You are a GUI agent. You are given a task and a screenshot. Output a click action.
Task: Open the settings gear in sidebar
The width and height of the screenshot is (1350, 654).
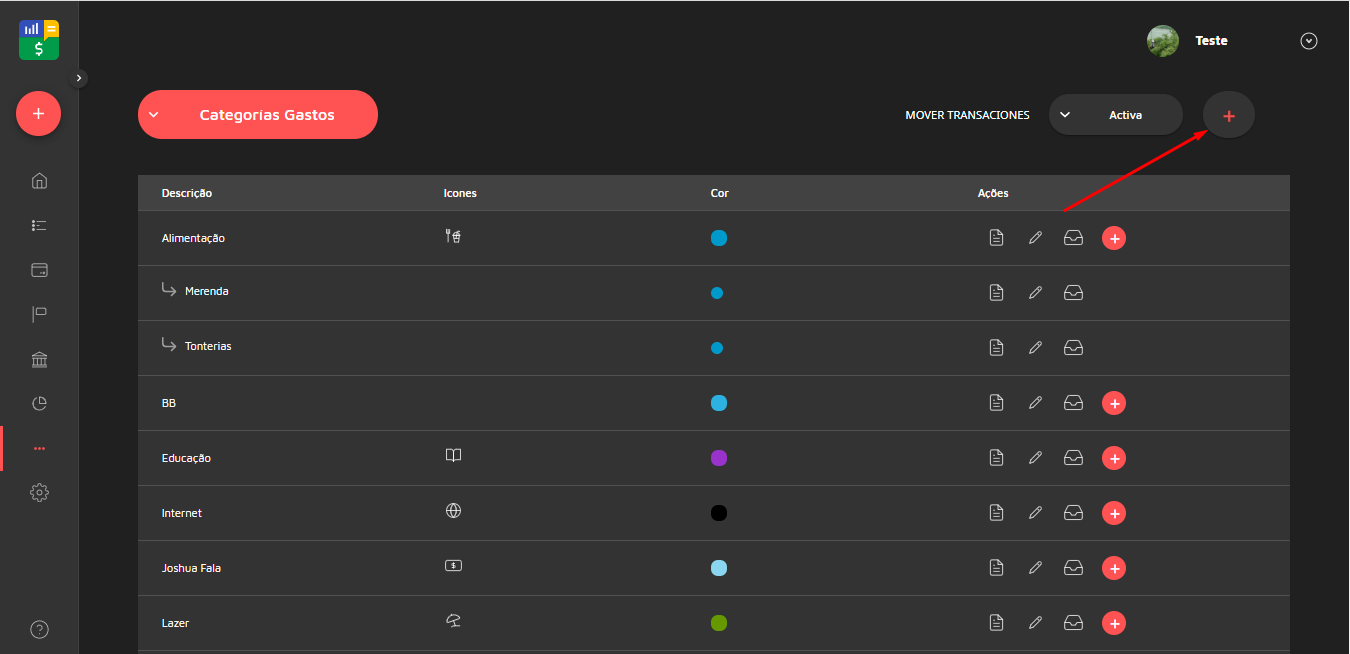coord(39,493)
